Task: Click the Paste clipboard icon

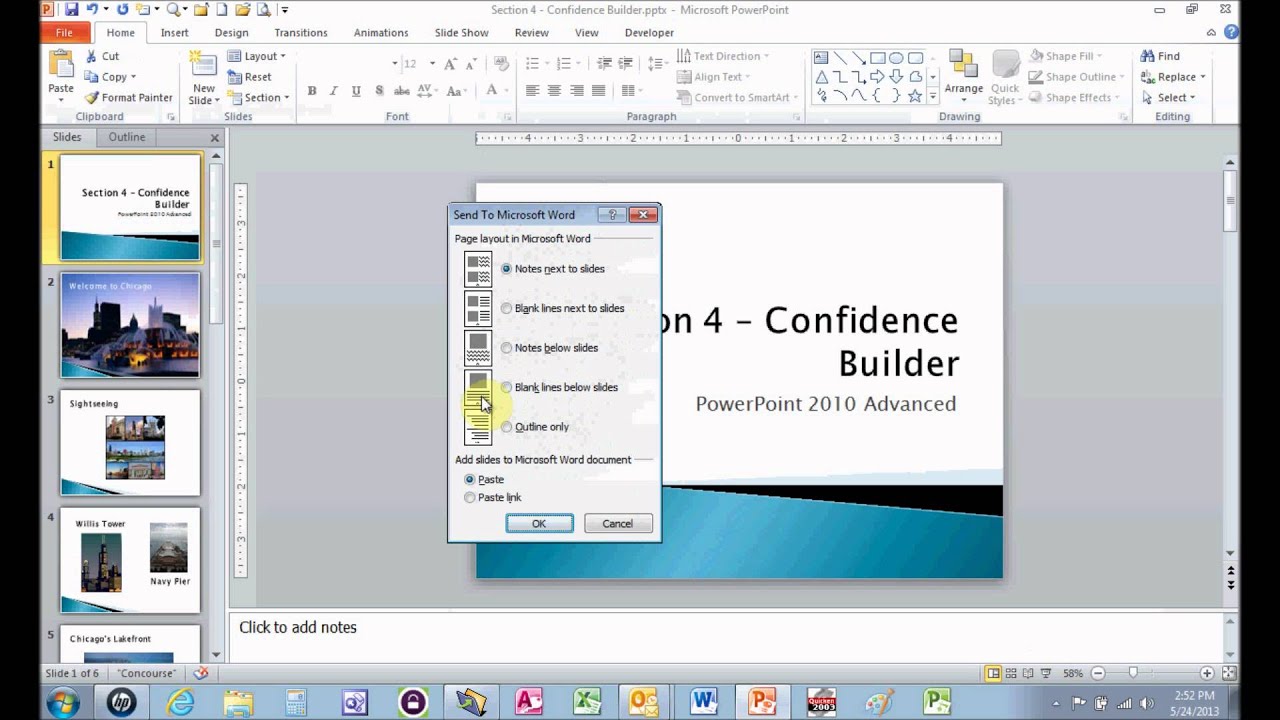Action: click(x=61, y=62)
